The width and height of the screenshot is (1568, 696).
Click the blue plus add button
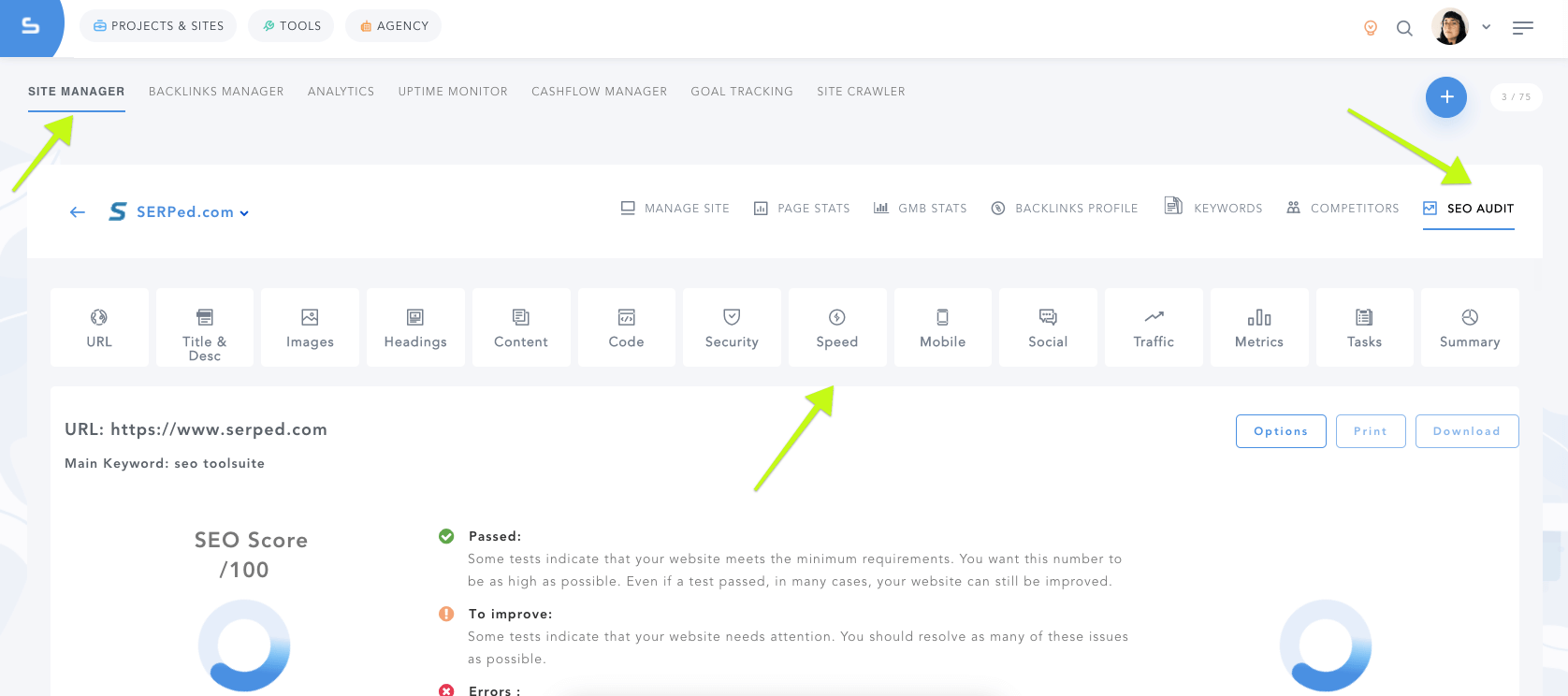pyautogui.click(x=1446, y=97)
